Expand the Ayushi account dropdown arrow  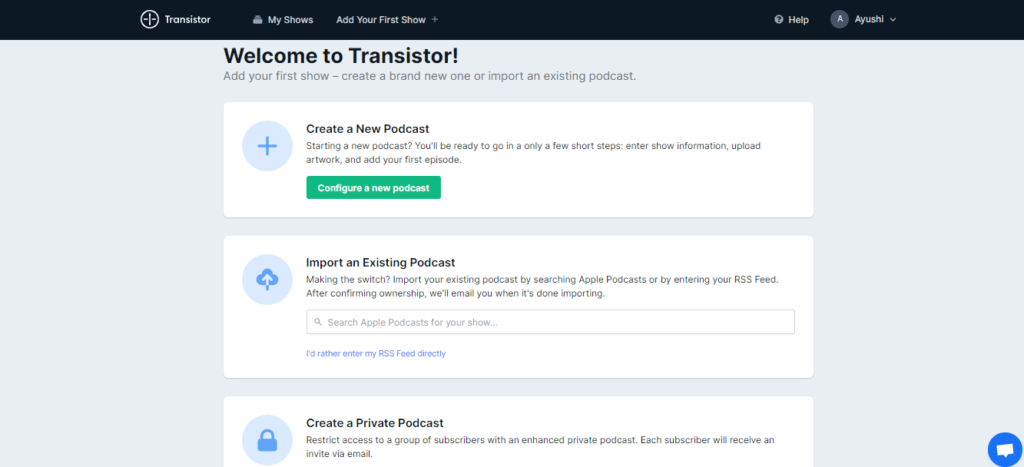[x=893, y=20]
